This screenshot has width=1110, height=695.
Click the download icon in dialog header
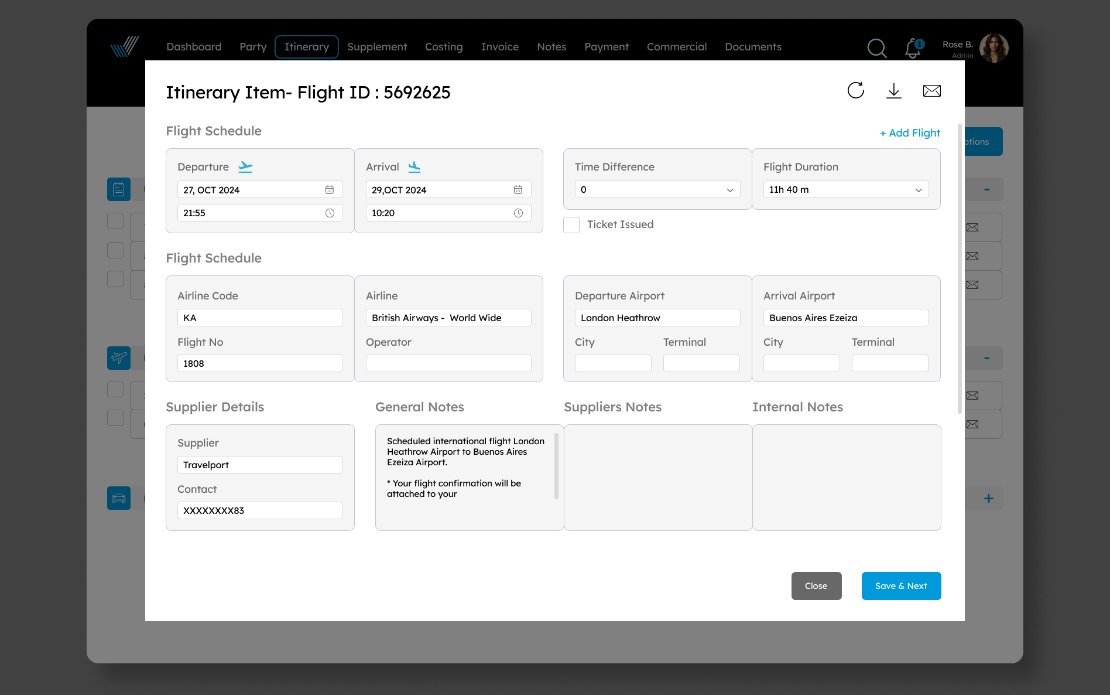point(894,91)
